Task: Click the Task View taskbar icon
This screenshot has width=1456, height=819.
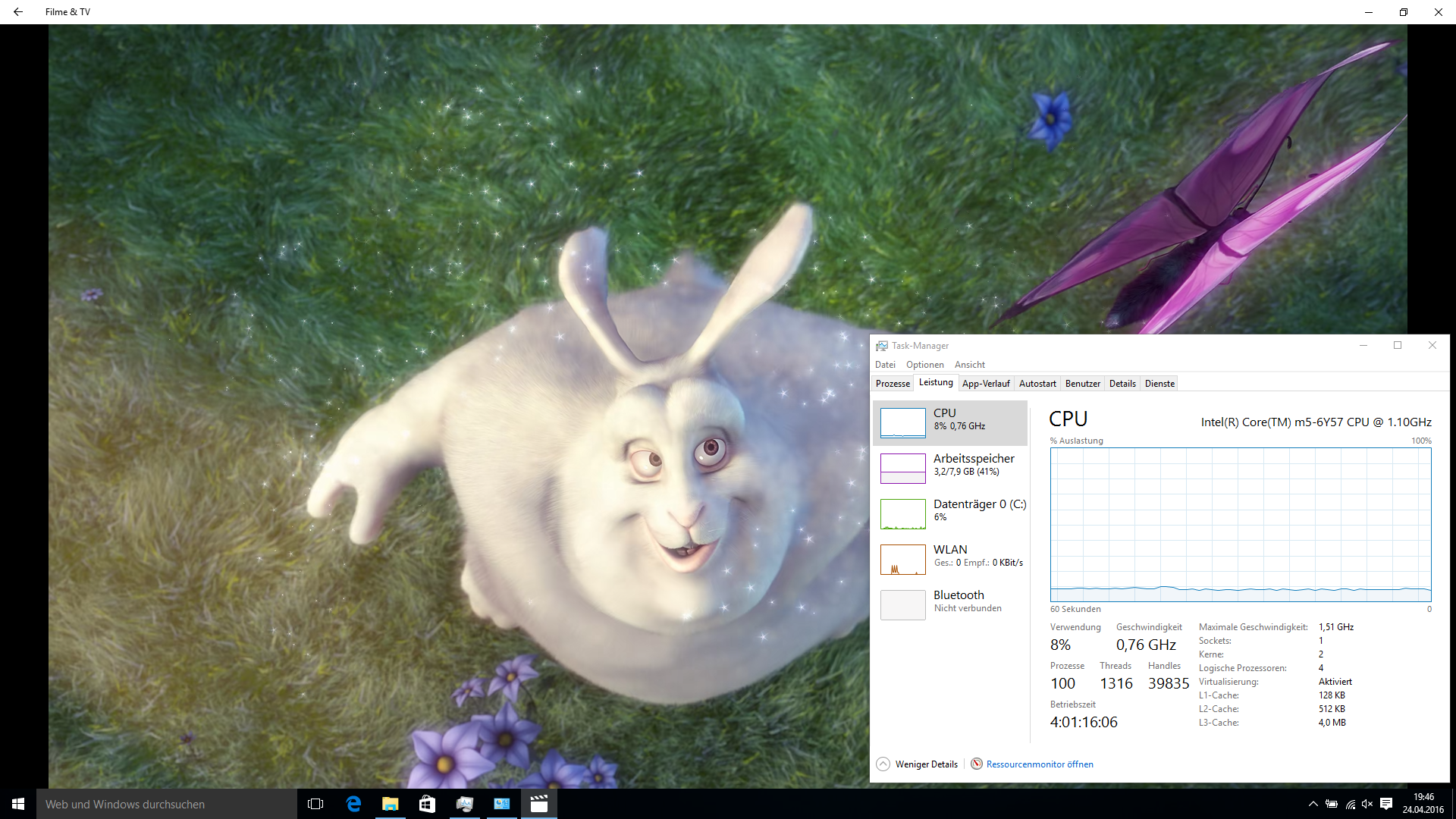Action: click(x=315, y=804)
